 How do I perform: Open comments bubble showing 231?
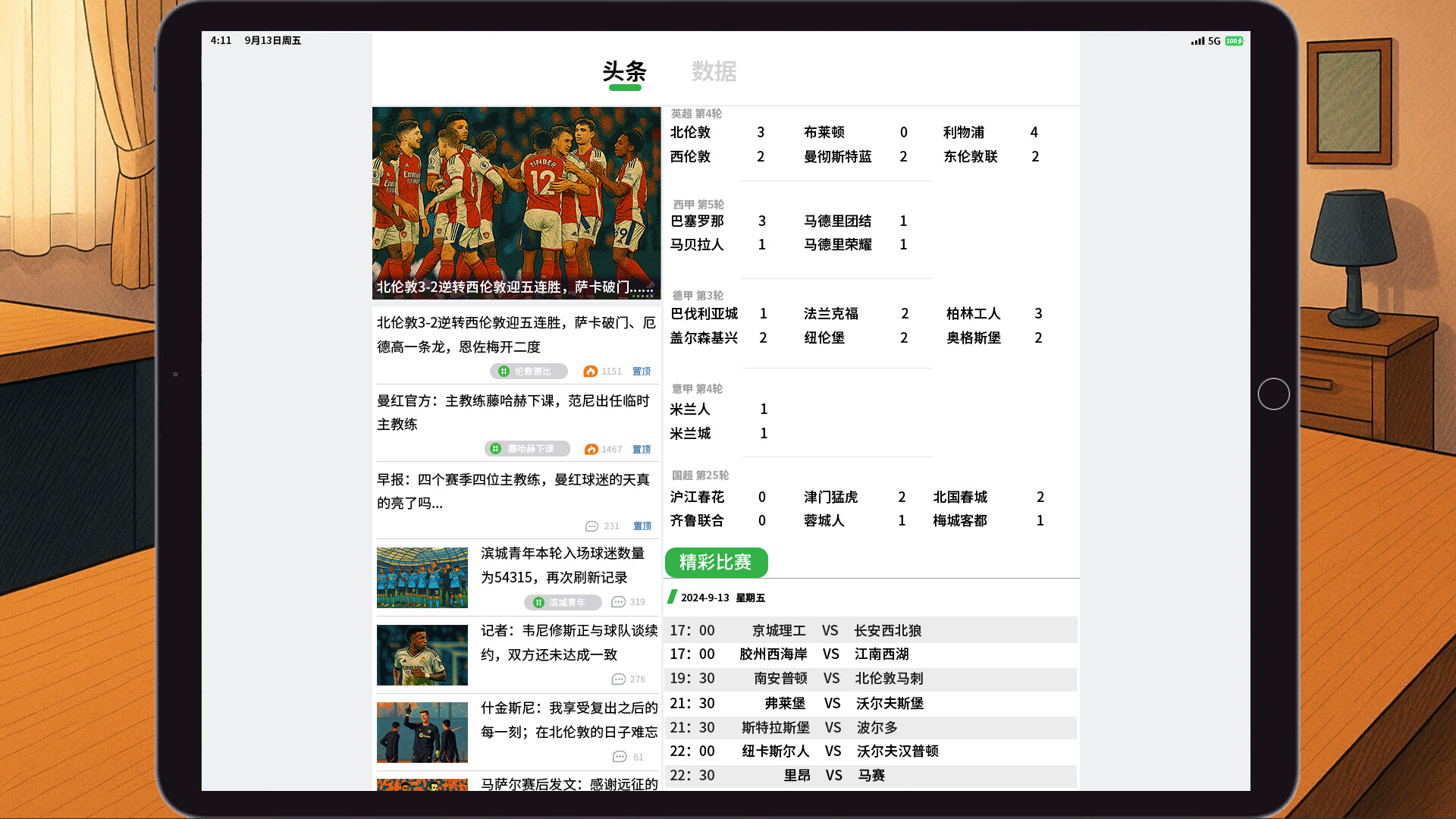point(591,526)
